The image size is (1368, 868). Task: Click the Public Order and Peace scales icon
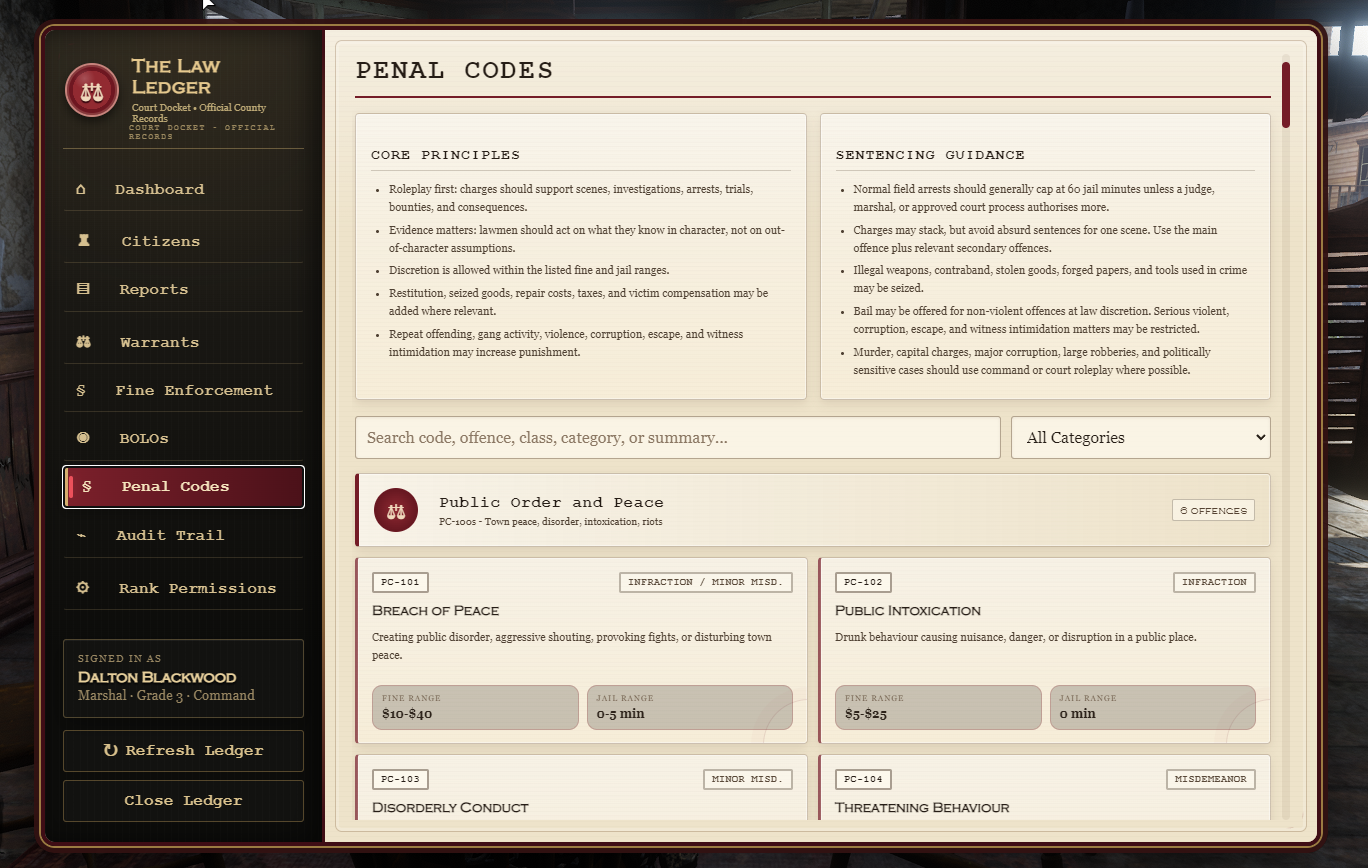coord(396,510)
